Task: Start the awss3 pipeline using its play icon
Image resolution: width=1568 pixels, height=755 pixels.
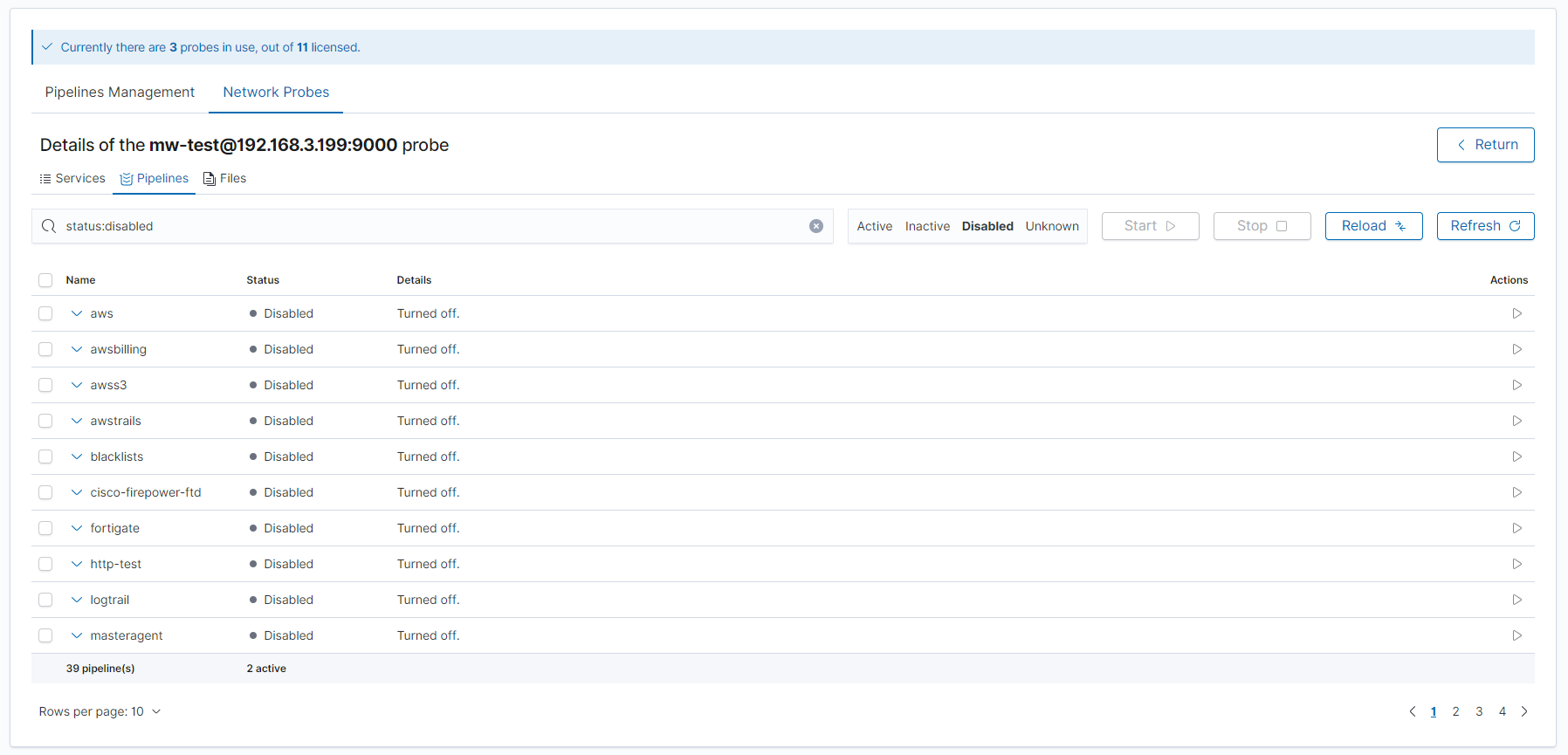Action: [x=1516, y=385]
